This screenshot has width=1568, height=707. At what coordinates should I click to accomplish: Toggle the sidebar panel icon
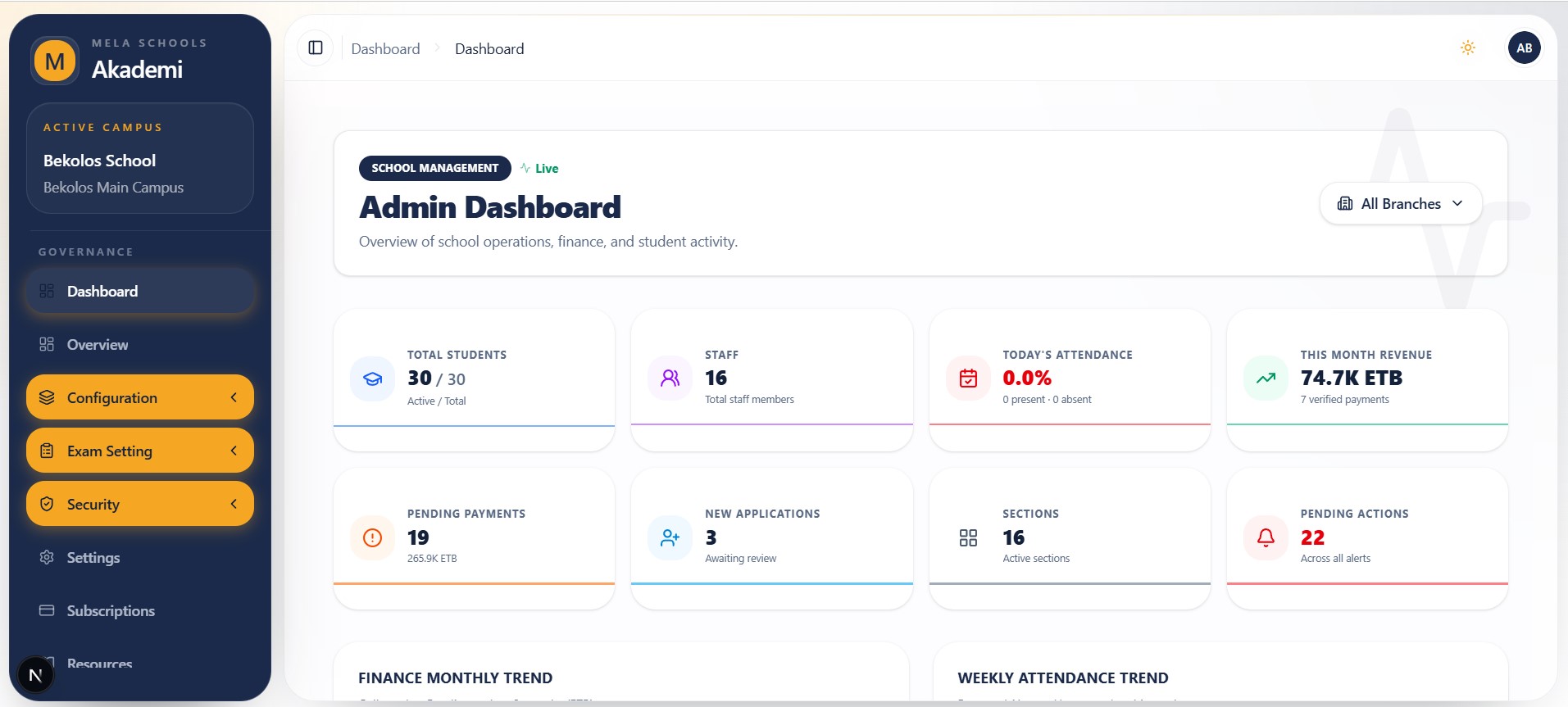click(x=316, y=48)
